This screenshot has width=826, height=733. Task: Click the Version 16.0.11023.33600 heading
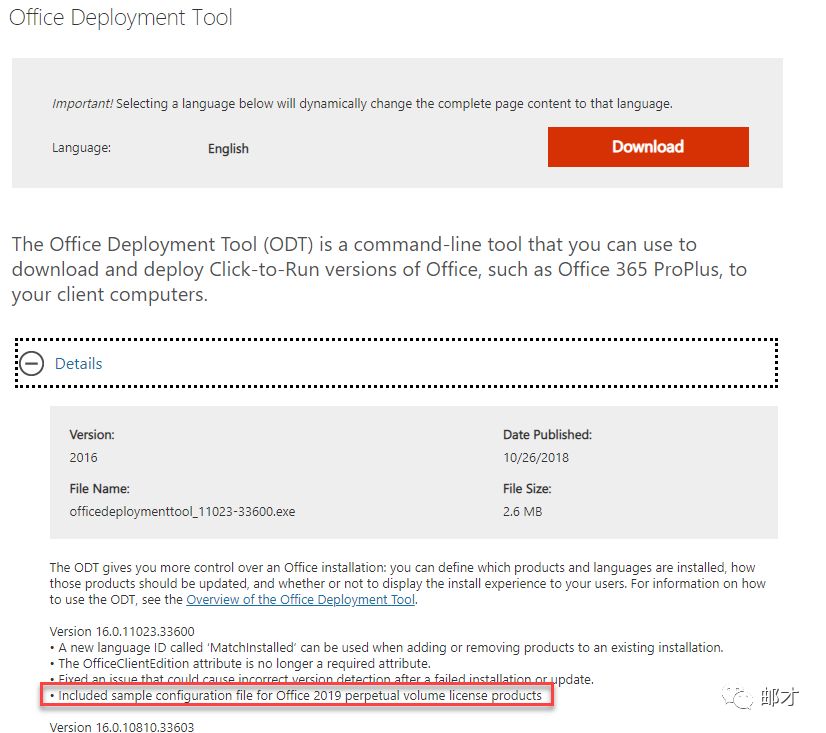click(122, 631)
